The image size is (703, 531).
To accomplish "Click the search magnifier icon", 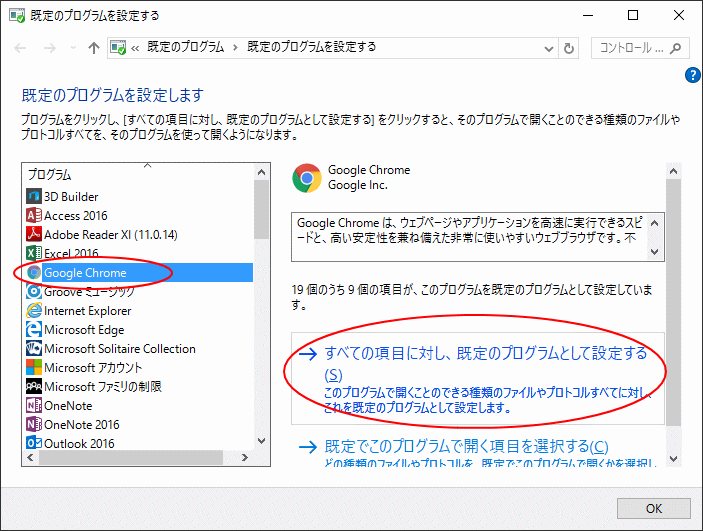I will point(676,48).
